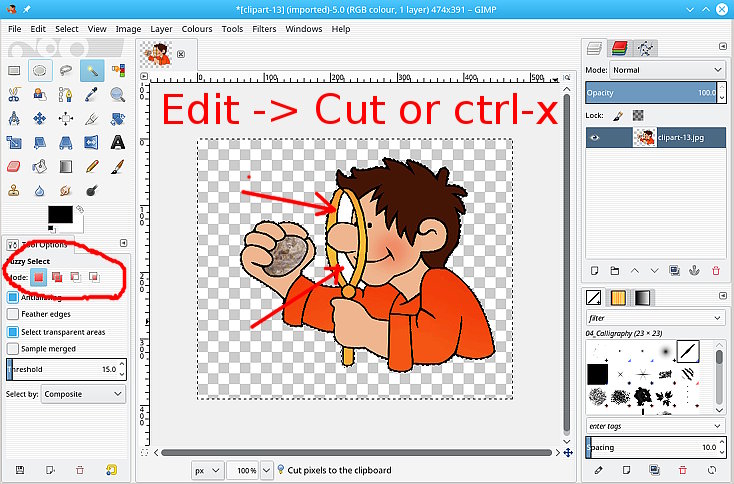
Task: Enable the Feather edges checkbox
Action: click(x=13, y=314)
